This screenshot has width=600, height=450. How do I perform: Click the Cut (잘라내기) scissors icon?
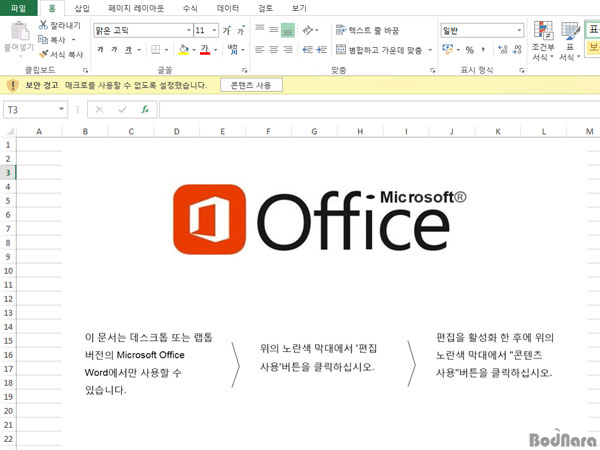coord(43,25)
